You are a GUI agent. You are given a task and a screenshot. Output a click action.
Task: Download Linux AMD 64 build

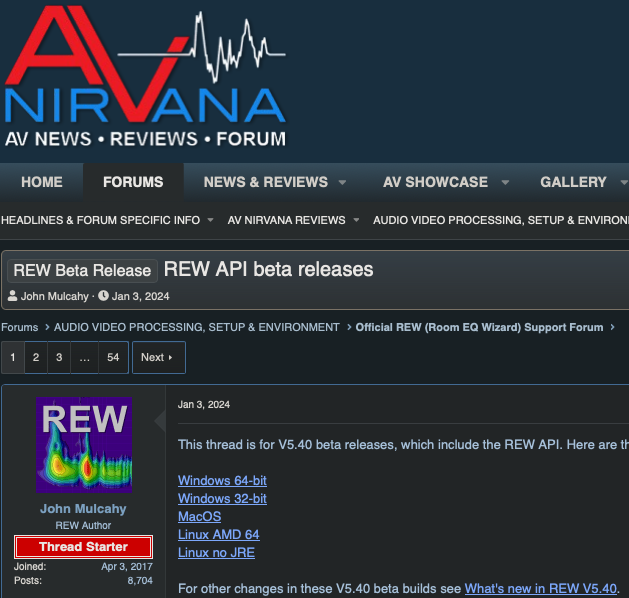coord(219,535)
